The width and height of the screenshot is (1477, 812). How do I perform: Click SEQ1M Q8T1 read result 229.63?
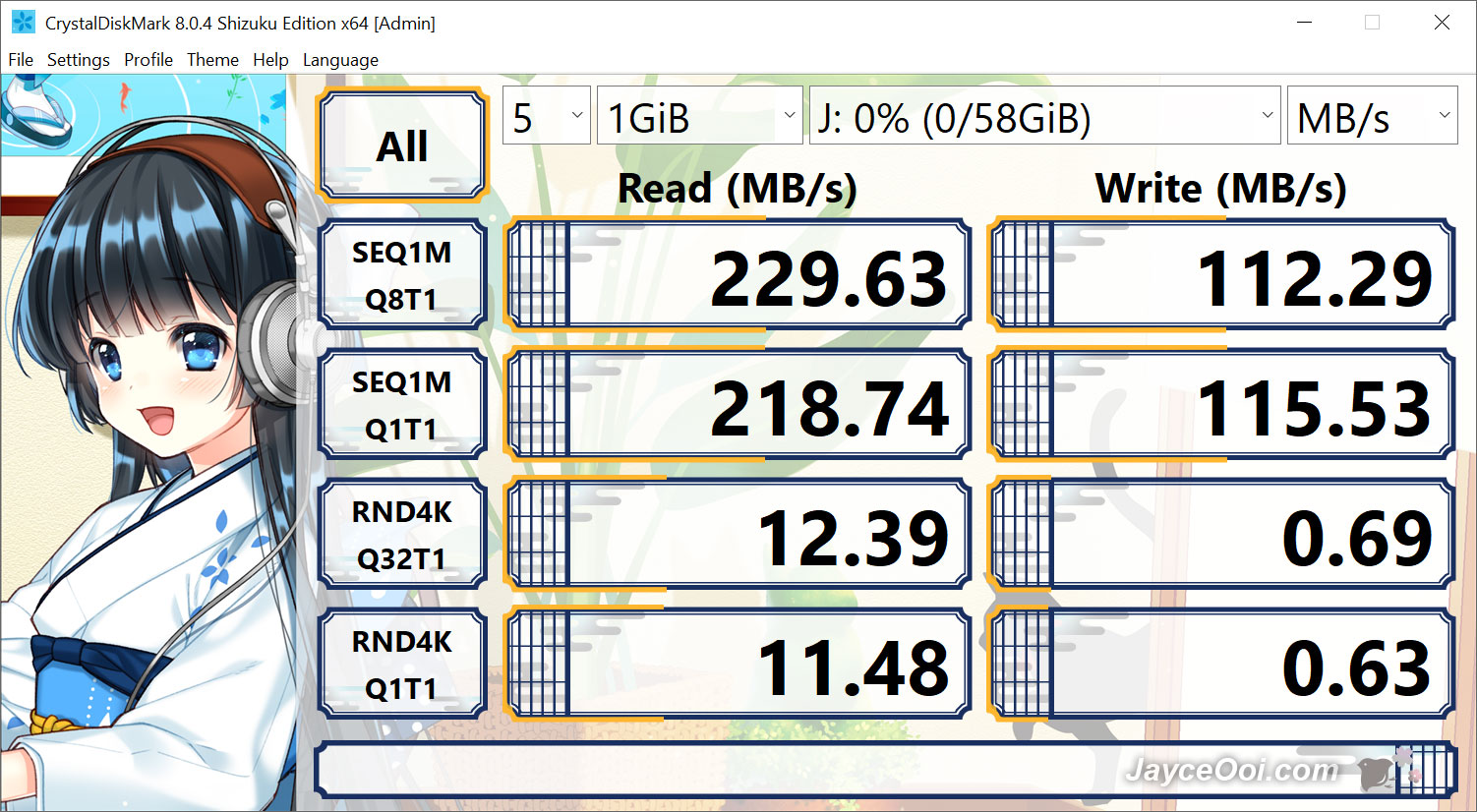point(738,275)
